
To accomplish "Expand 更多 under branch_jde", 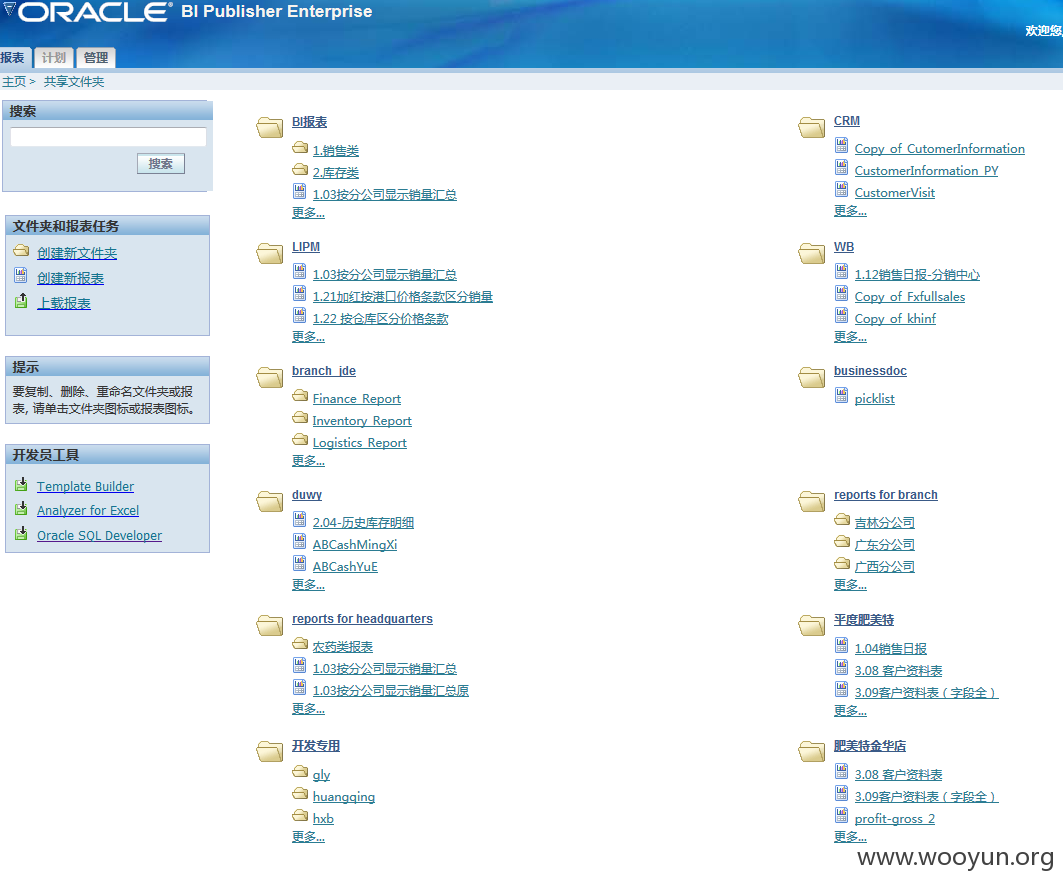I will [x=308, y=461].
